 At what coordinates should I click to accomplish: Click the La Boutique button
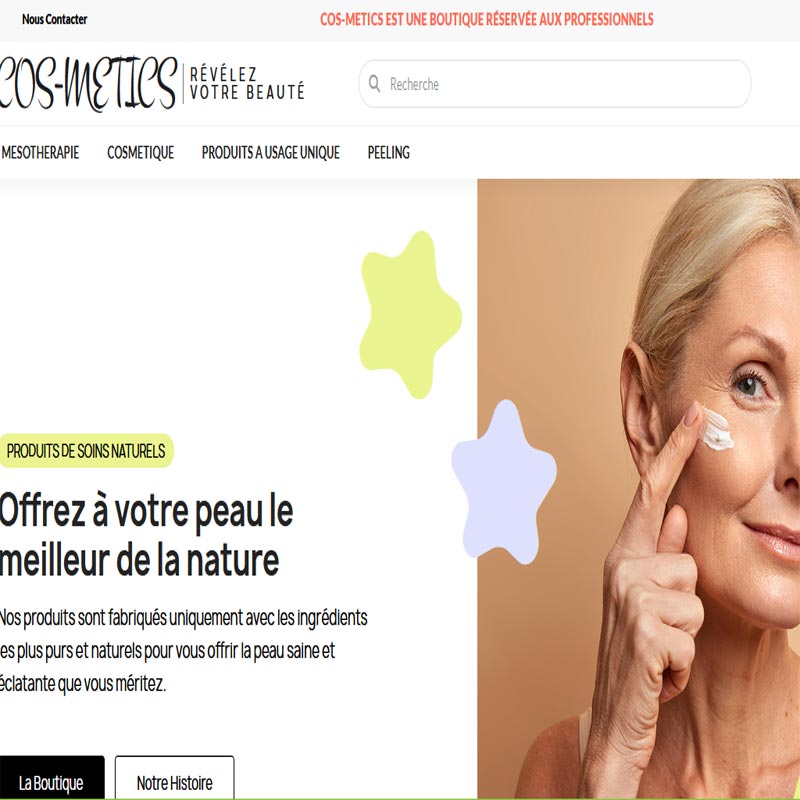coord(52,778)
